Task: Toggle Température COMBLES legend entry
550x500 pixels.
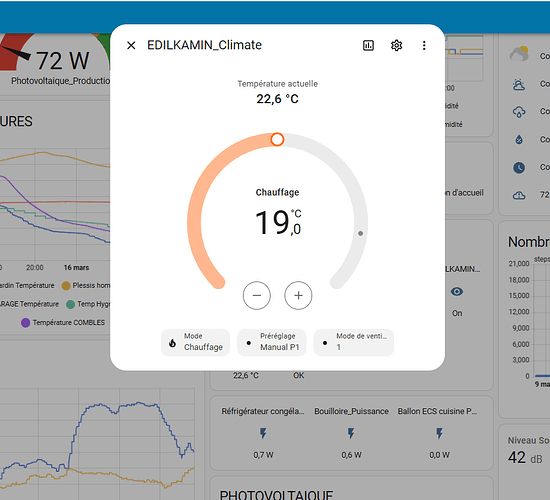Action: tap(63, 322)
